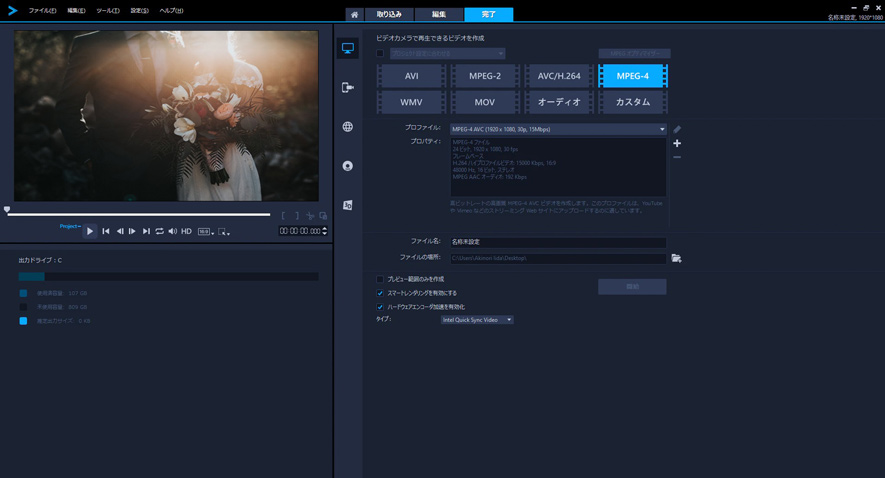Click the preview scrubber jog slider
The width and height of the screenshot is (885, 478).
click(139, 214)
